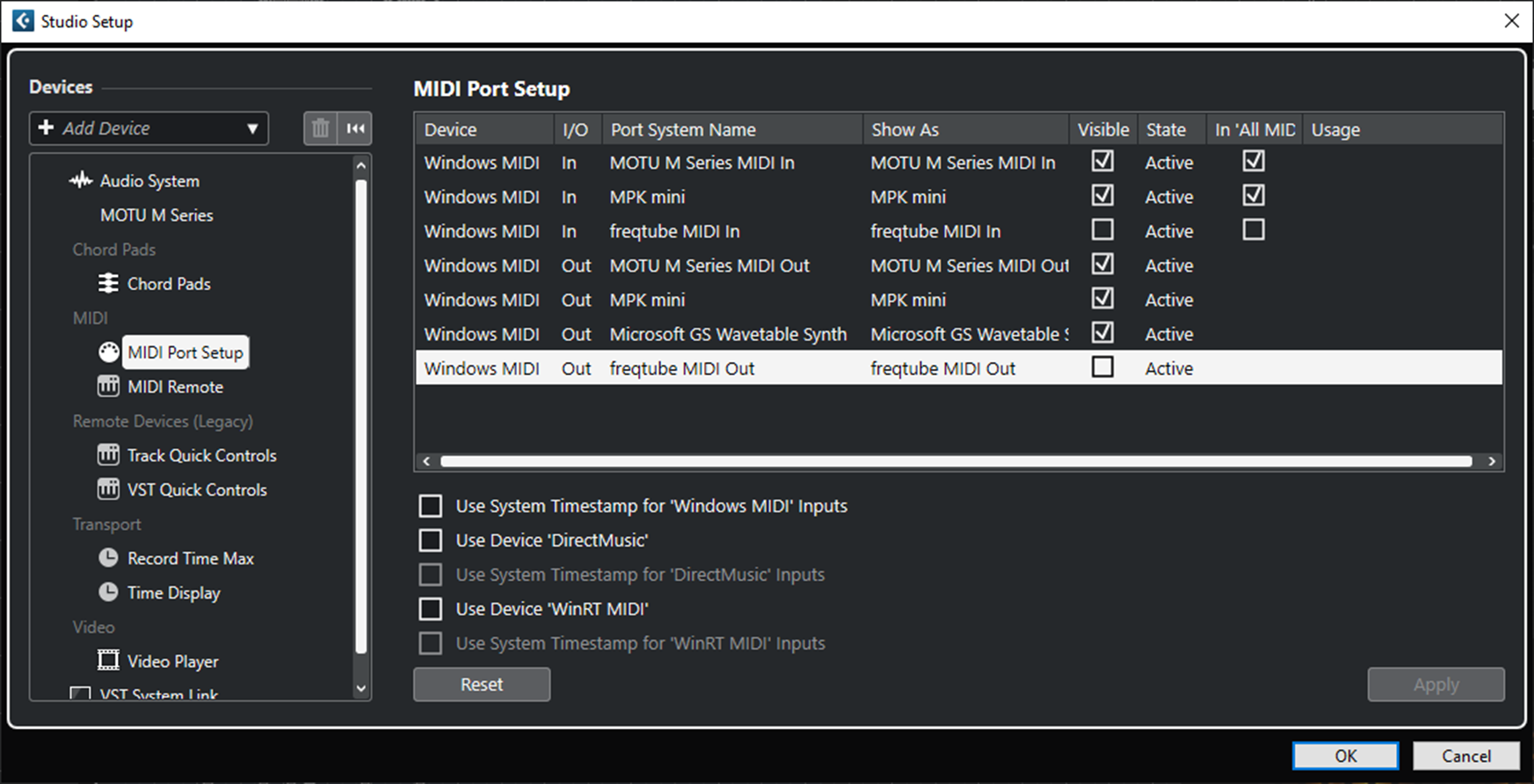1534x784 pixels.
Task: Enable Use Device DirectMusic checkbox
Action: pos(431,540)
